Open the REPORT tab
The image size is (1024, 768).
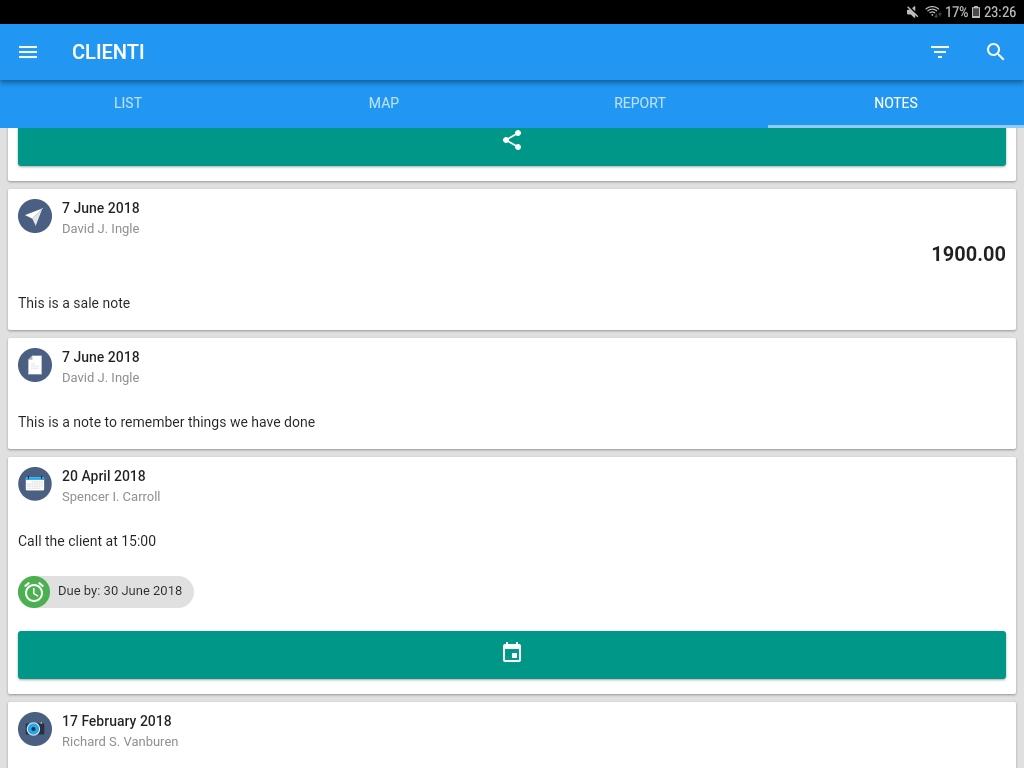click(x=640, y=103)
